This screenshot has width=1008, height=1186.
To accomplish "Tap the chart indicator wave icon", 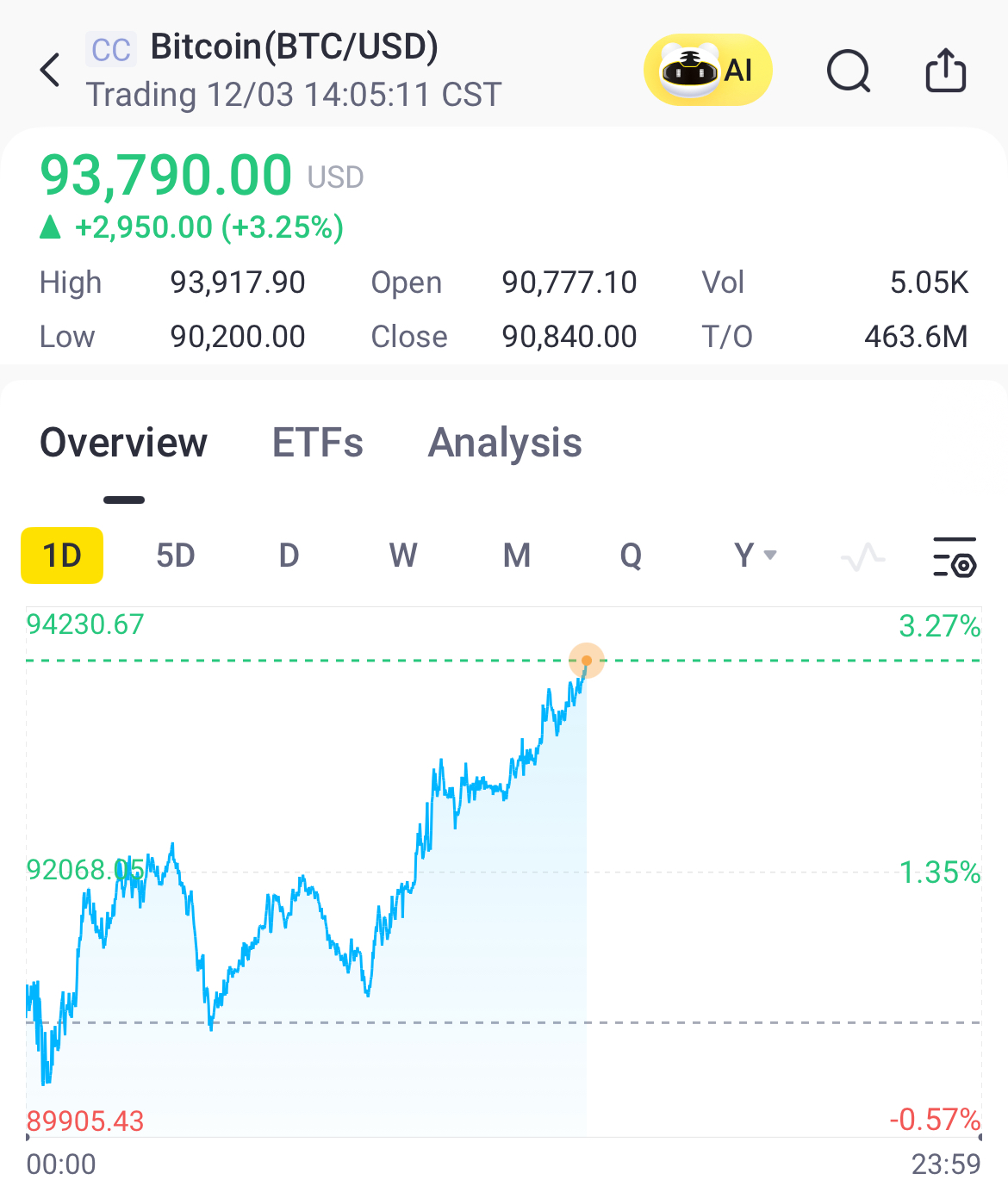I will pyautogui.click(x=862, y=556).
